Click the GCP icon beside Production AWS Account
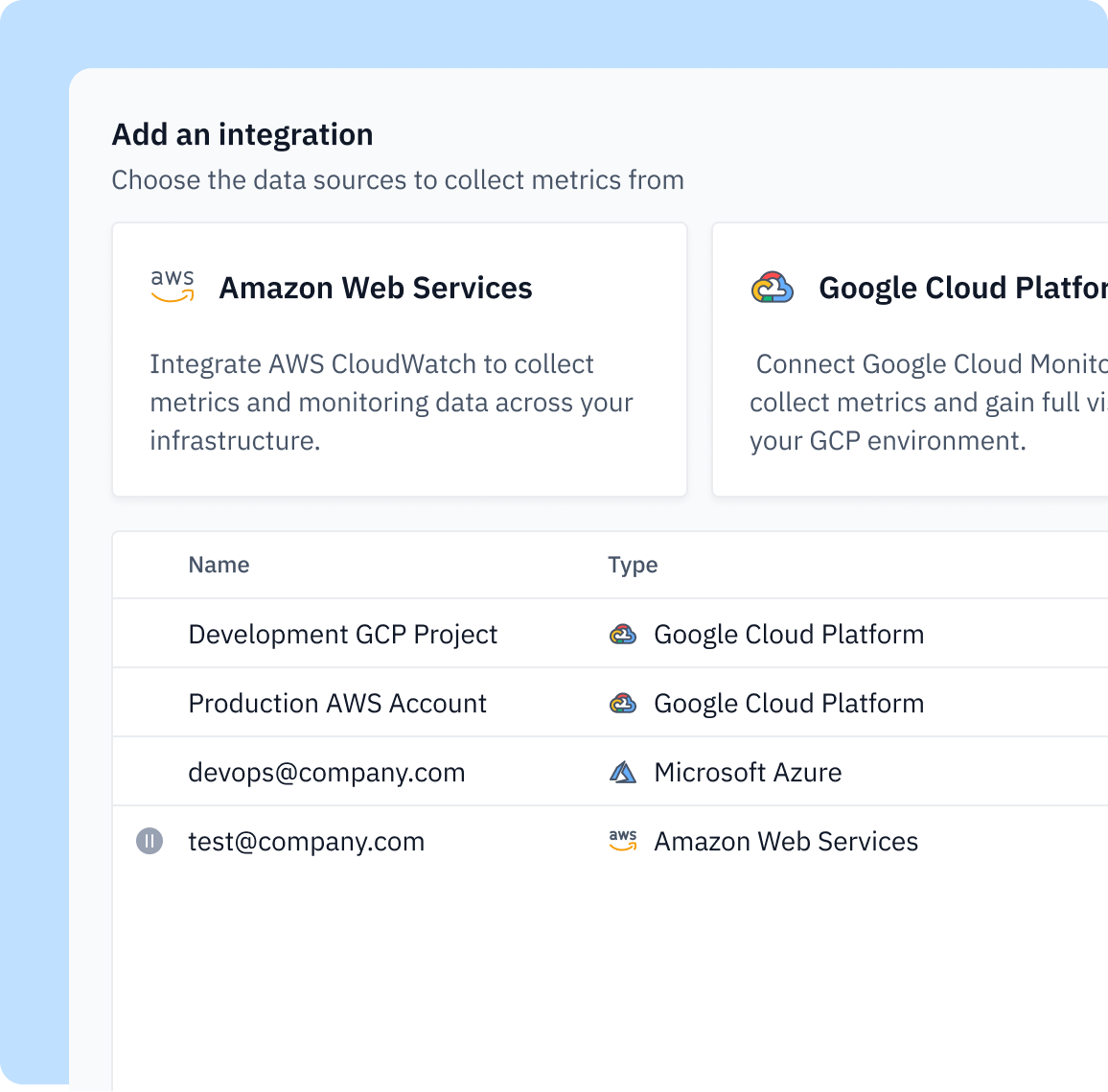 [623, 703]
